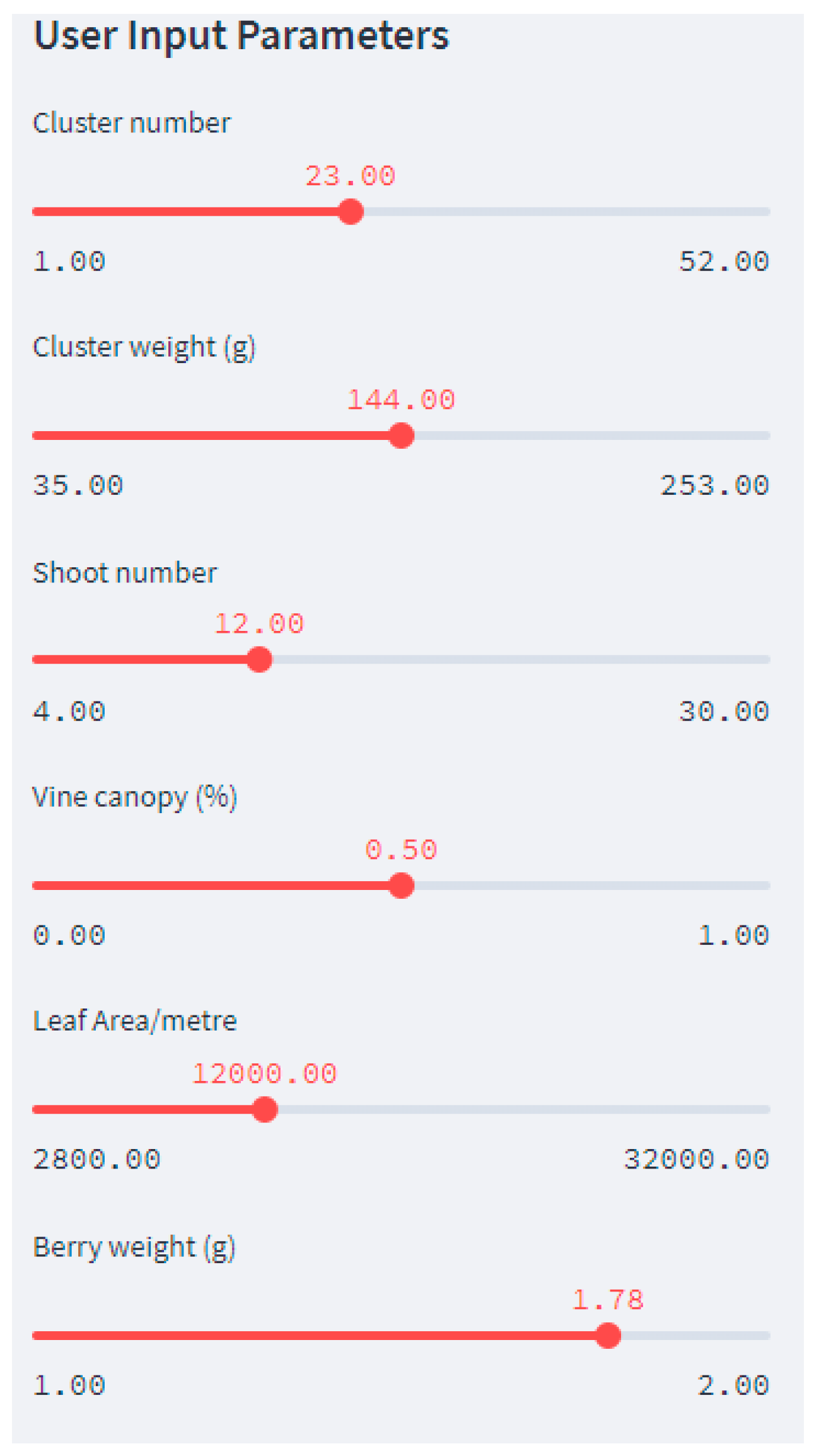Click the Leaf Area/metre slider handle

[x=265, y=1109]
